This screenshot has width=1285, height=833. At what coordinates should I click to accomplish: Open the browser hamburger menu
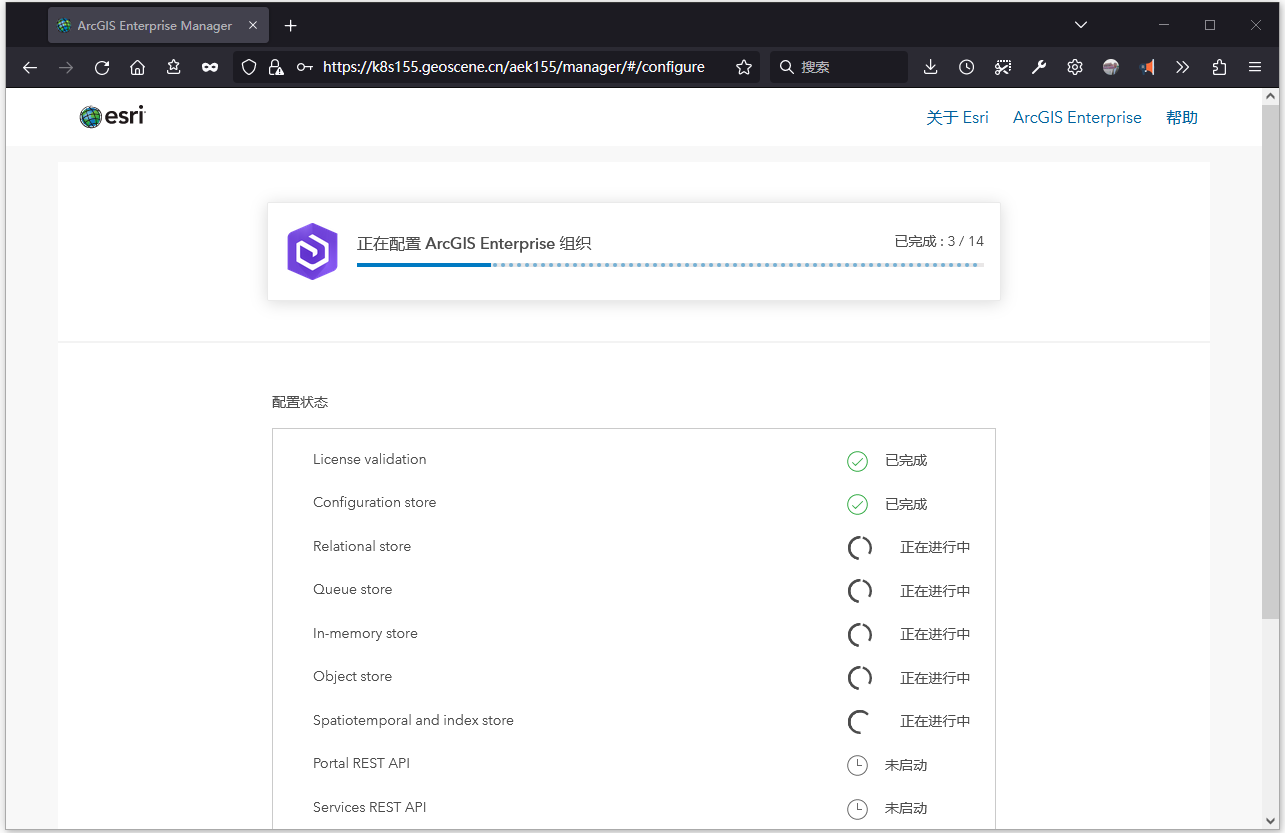pyautogui.click(x=1255, y=67)
